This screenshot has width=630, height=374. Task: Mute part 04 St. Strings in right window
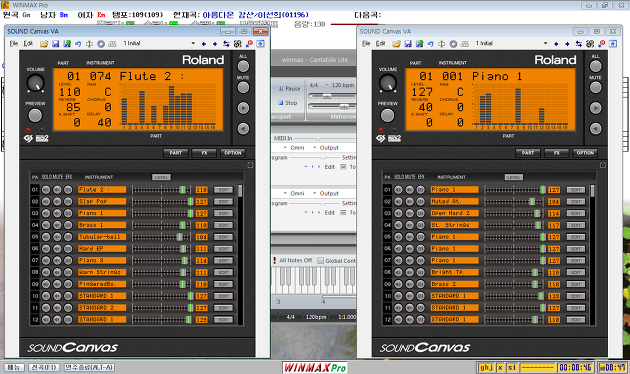409,225
